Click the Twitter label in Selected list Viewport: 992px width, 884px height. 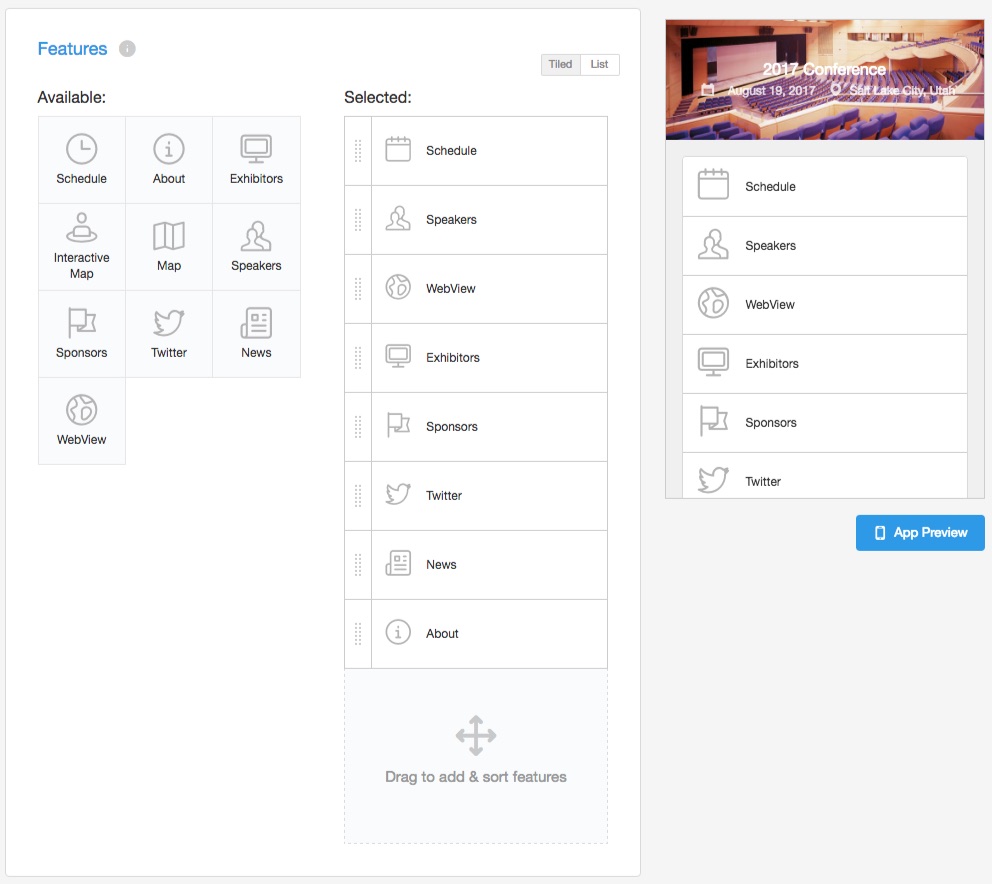pos(444,495)
